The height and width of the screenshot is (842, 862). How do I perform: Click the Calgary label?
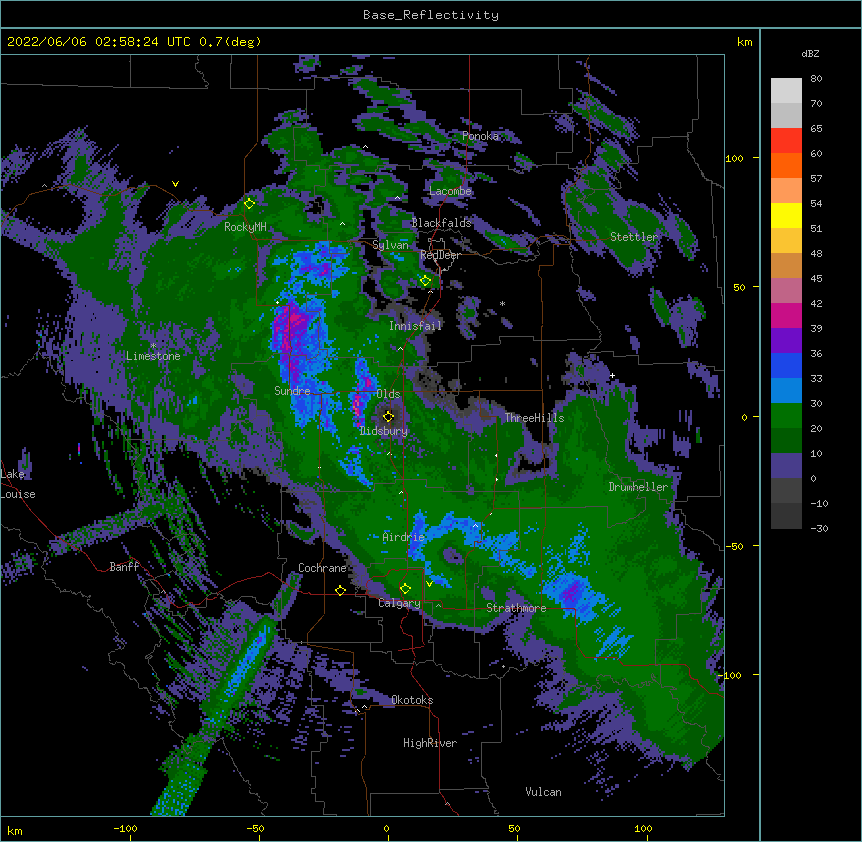pos(399,603)
